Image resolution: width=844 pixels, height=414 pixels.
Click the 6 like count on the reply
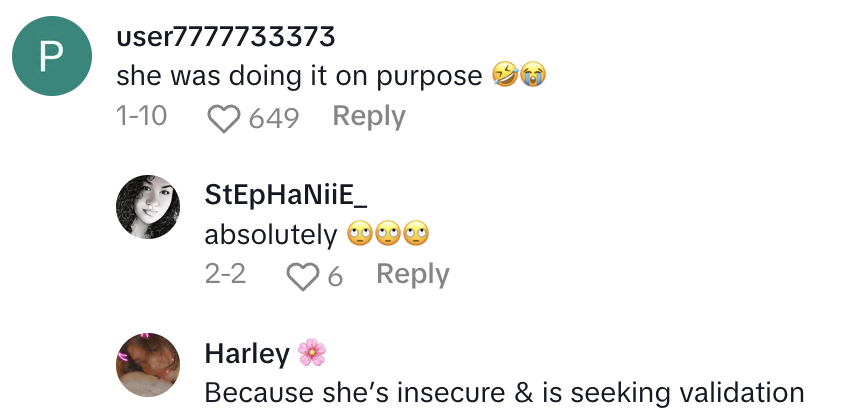[x=335, y=275]
